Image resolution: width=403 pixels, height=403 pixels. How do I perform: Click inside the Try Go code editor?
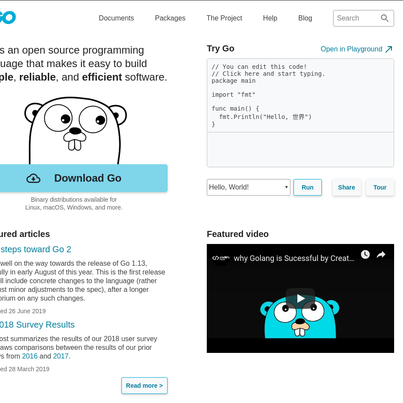coord(300,96)
